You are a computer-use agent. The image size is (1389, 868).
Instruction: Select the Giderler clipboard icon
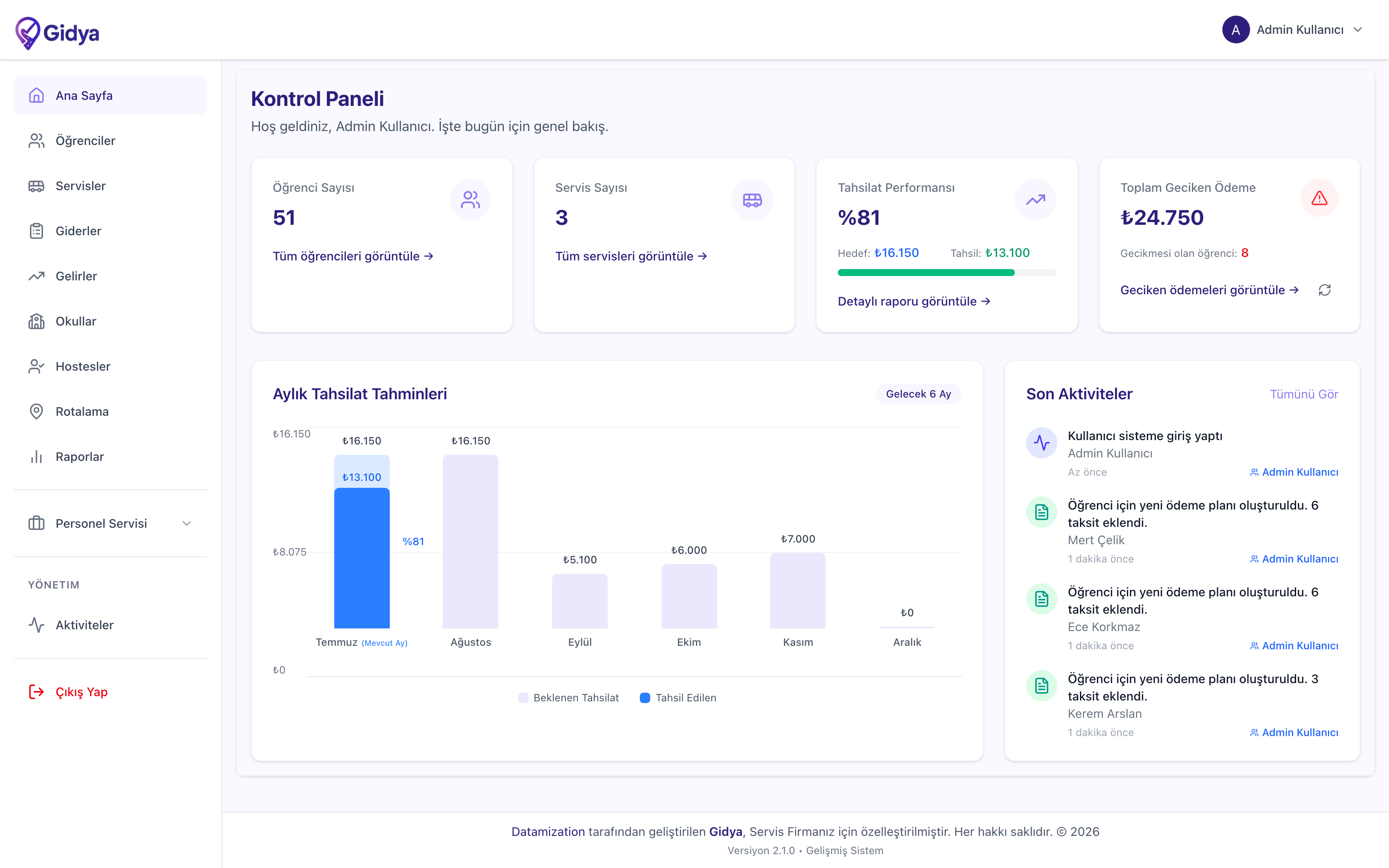pyautogui.click(x=36, y=231)
